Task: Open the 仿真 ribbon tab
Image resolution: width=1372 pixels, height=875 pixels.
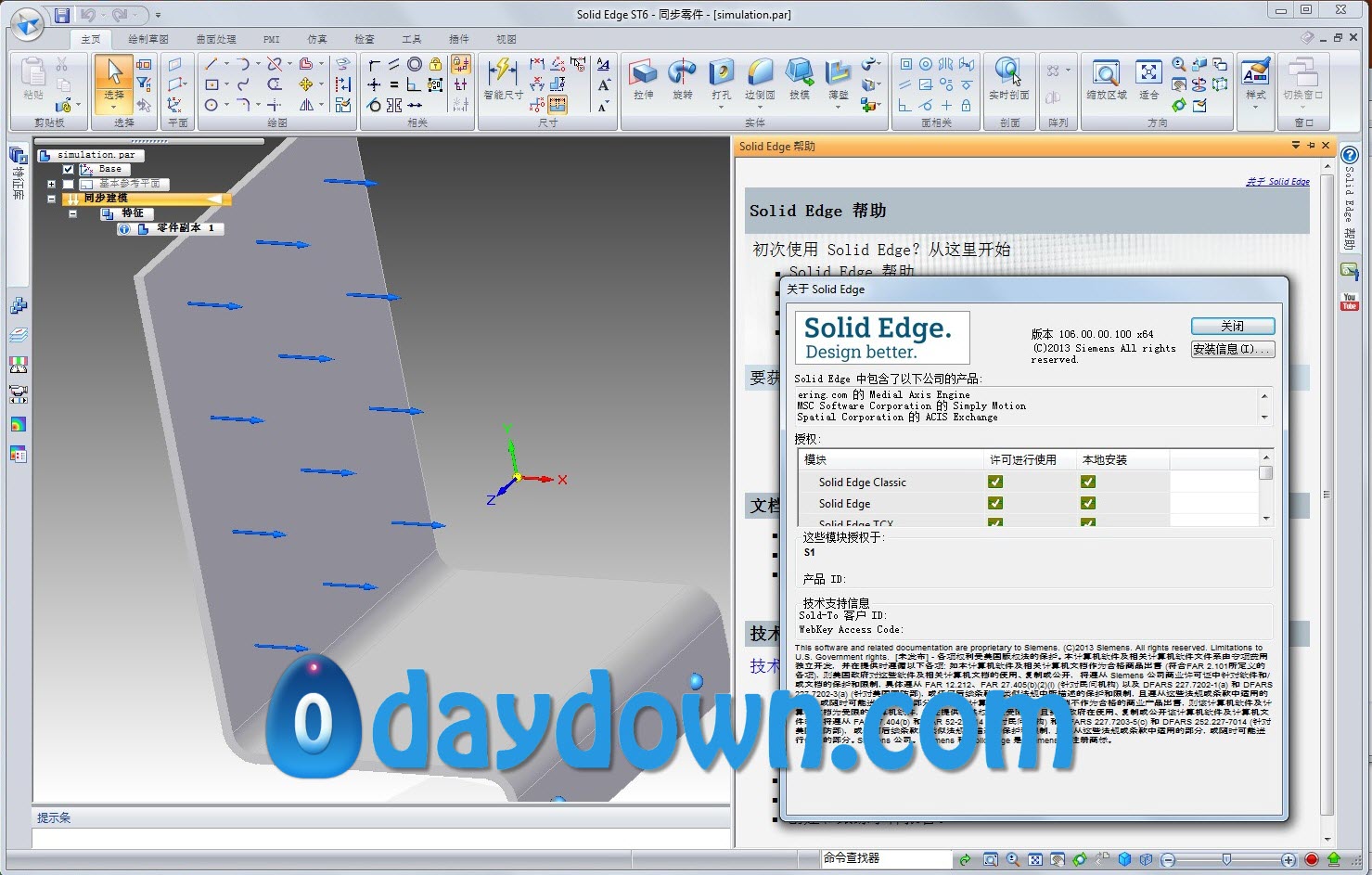Action: (x=317, y=39)
